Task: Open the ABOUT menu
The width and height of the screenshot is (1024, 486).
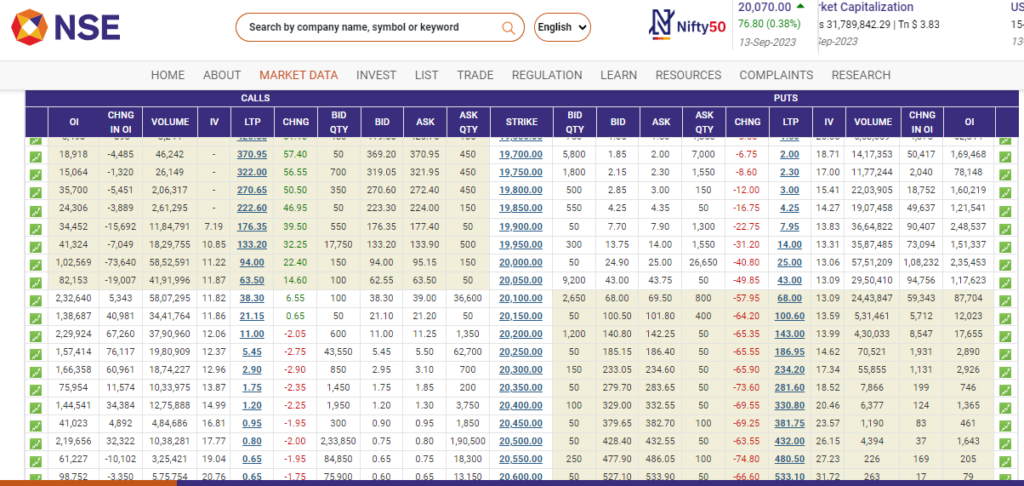Action: coord(222,75)
